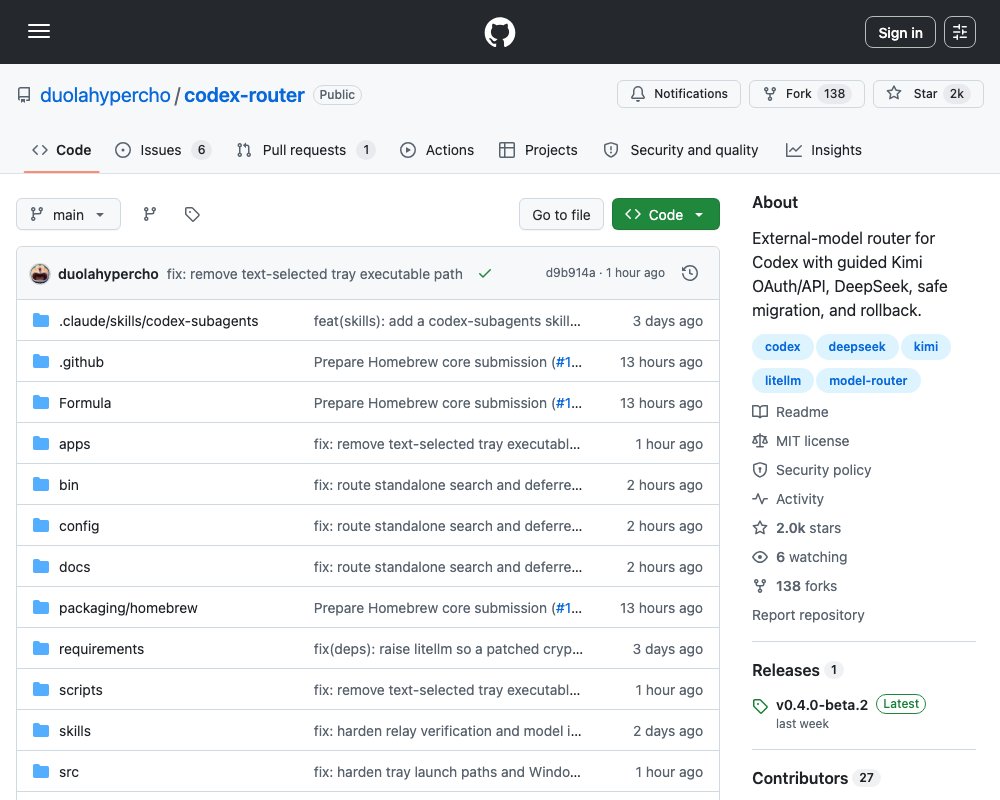Viewport: 1000px width, 800px height.
Task: View branches via branch icon
Action: (x=150, y=214)
